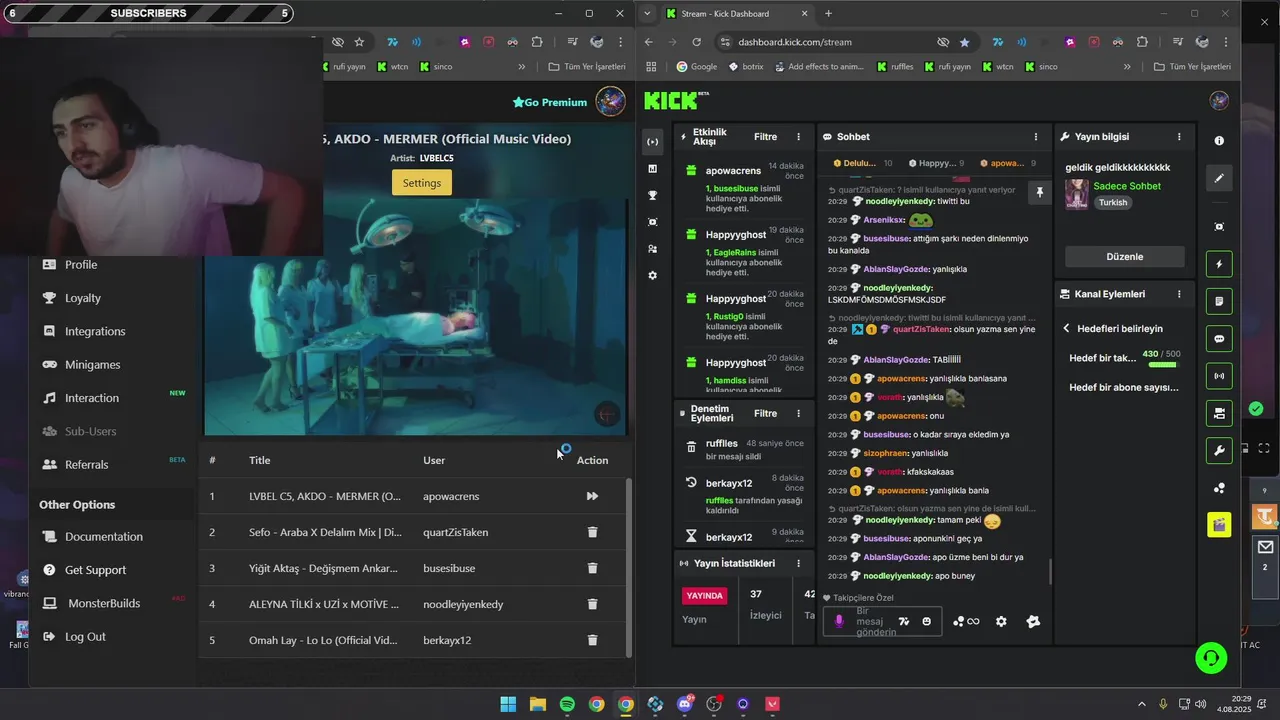Screen dimensions: 1280x720
Task: Click Go Premium link
Action: tap(550, 102)
